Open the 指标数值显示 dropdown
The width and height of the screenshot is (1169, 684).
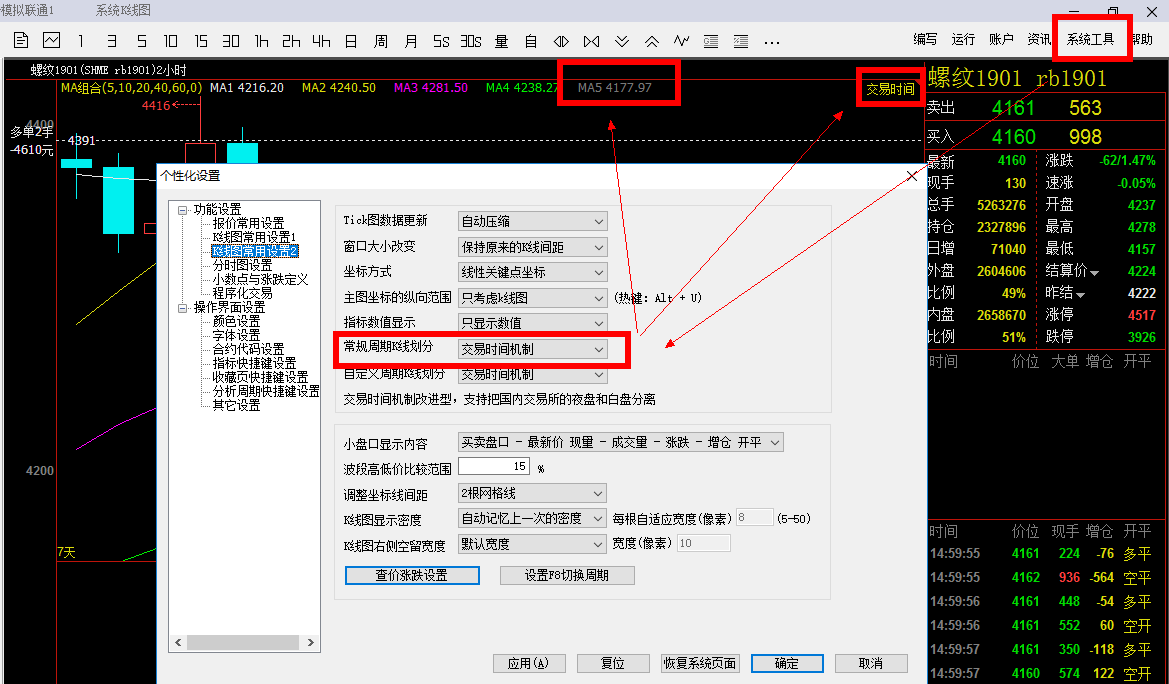pos(532,323)
